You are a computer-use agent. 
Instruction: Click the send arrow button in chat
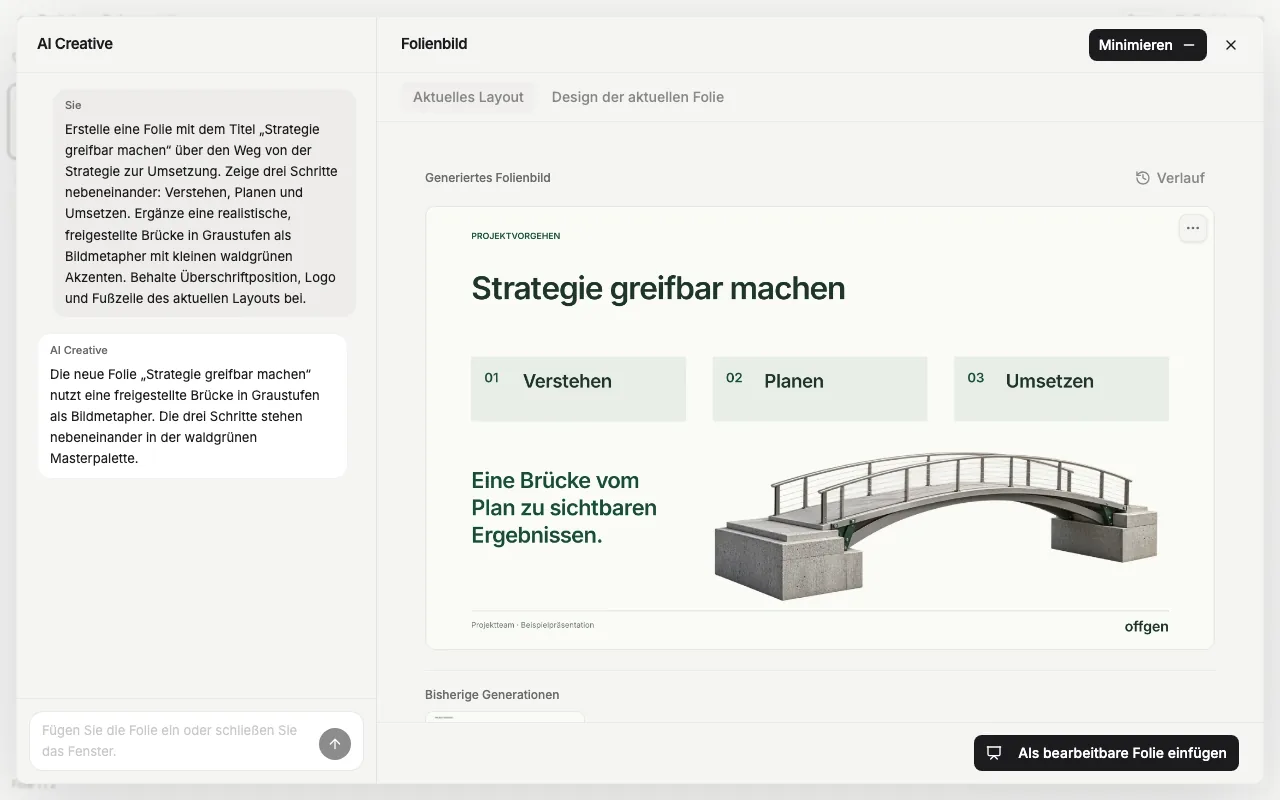tap(335, 744)
